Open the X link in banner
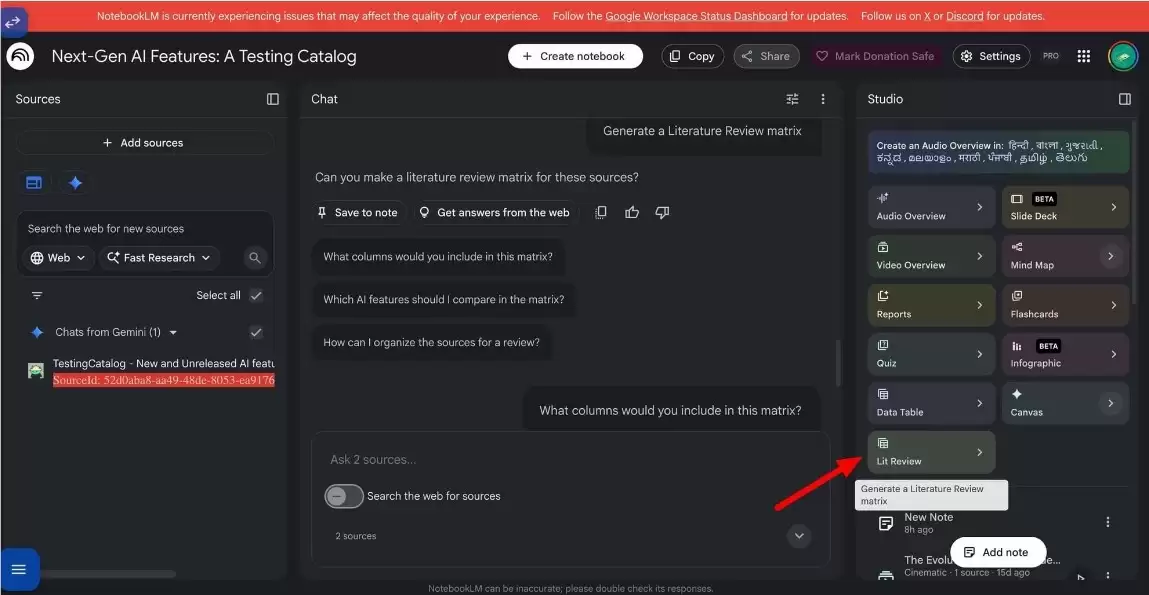 (x=926, y=16)
